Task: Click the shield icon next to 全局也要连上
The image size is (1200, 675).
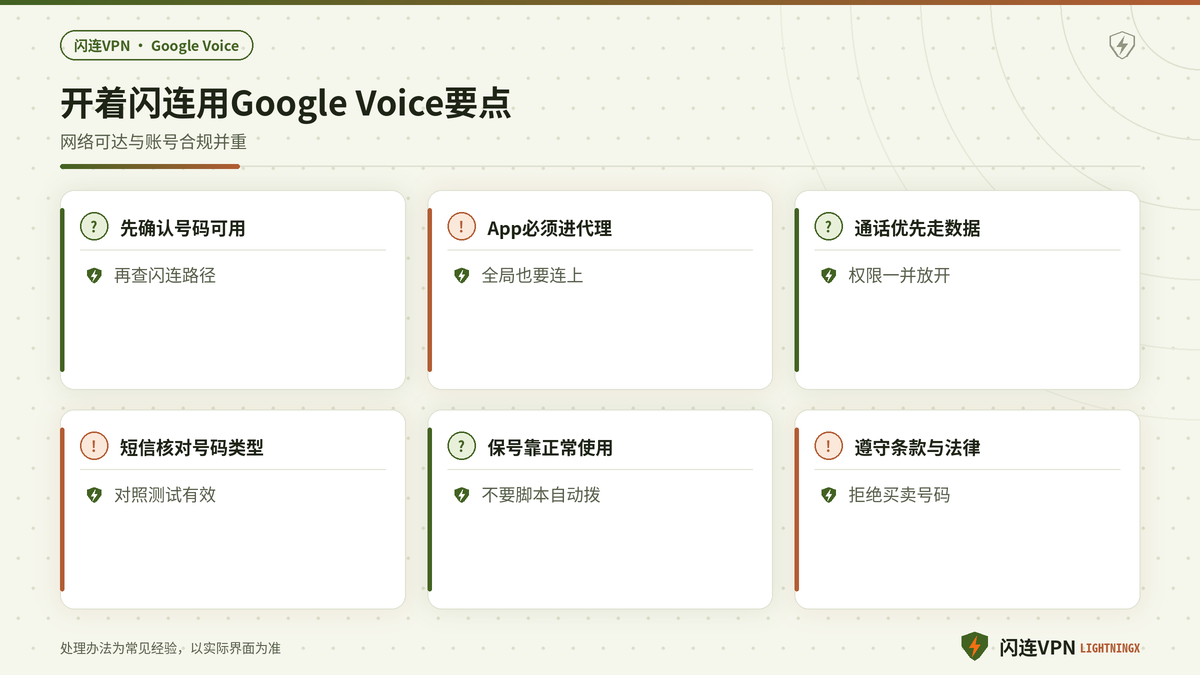Action: [461, 275]
